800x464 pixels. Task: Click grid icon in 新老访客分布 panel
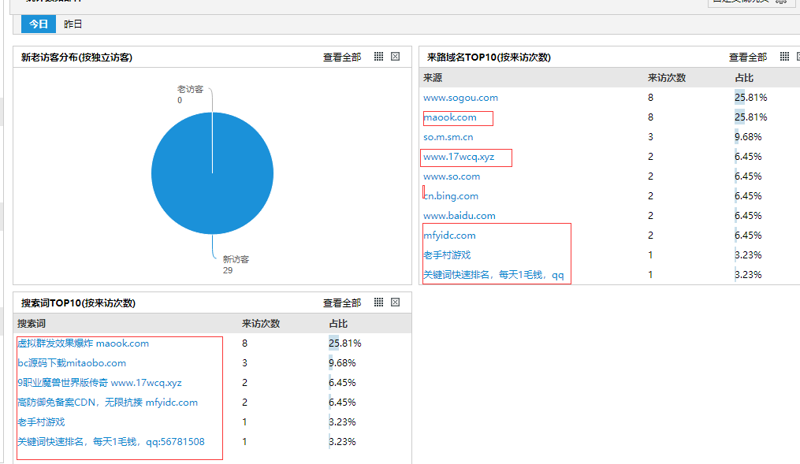pos(379,57)
